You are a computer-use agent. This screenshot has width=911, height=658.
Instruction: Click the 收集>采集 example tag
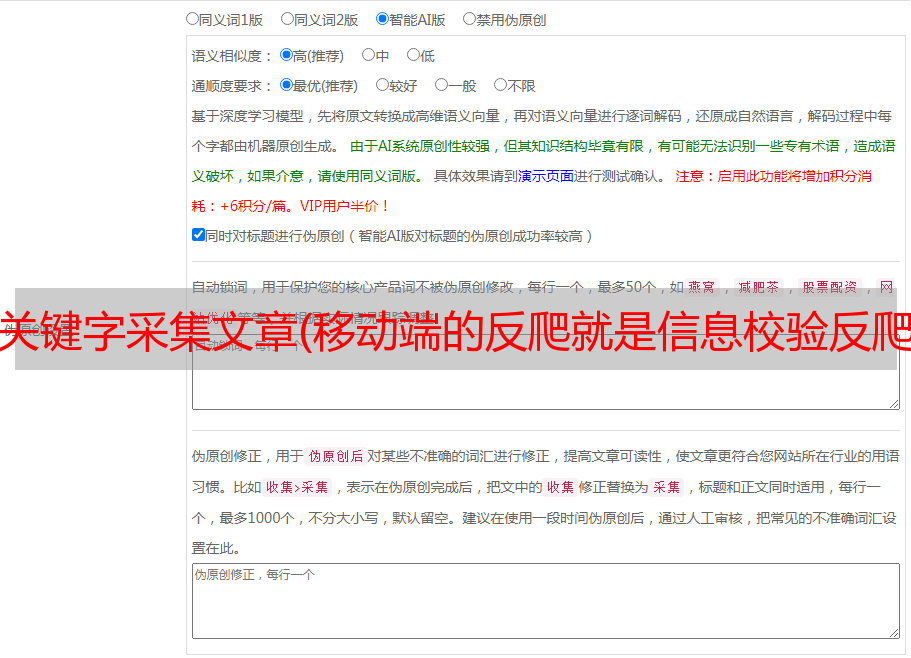(x=297, y=487)
